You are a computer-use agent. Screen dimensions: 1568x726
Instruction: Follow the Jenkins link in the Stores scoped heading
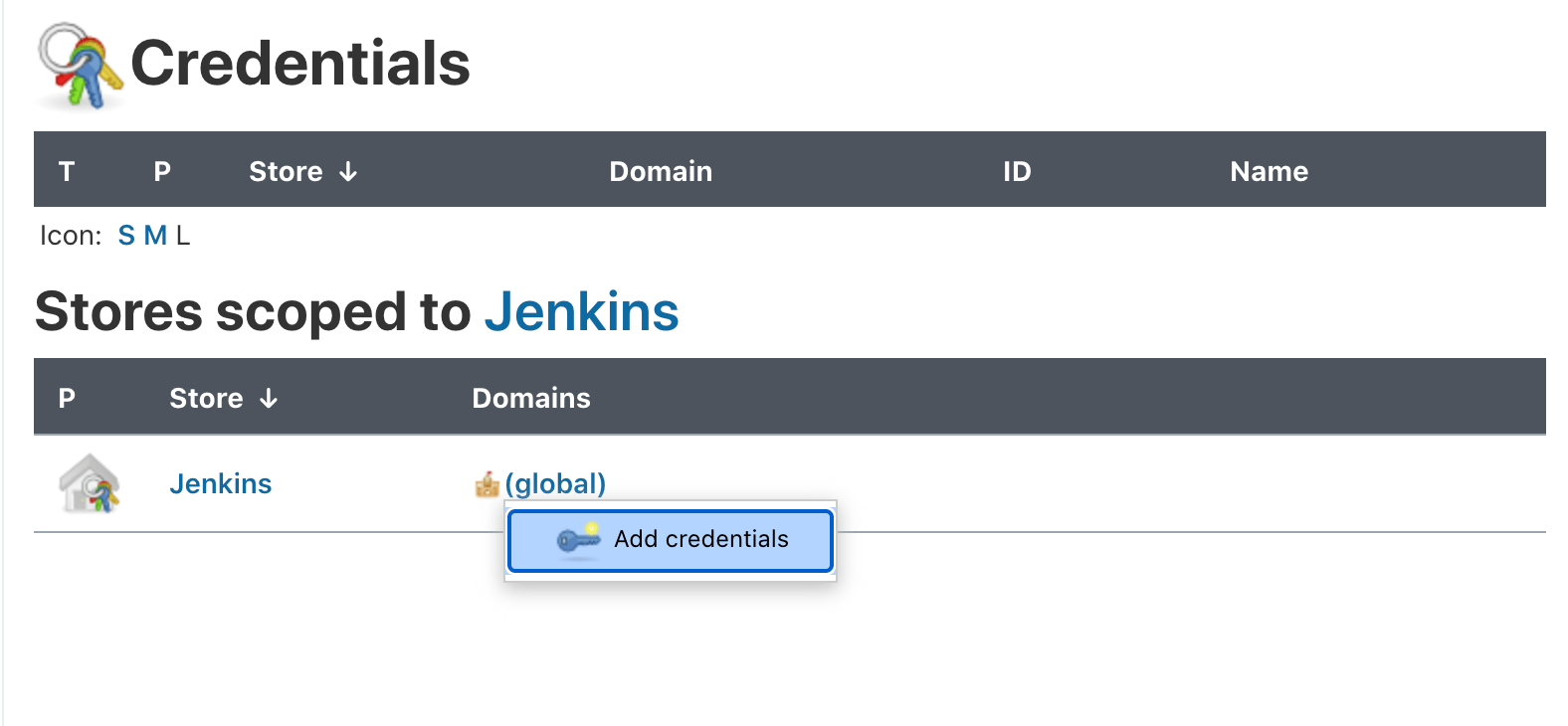[x=581, y=312]
